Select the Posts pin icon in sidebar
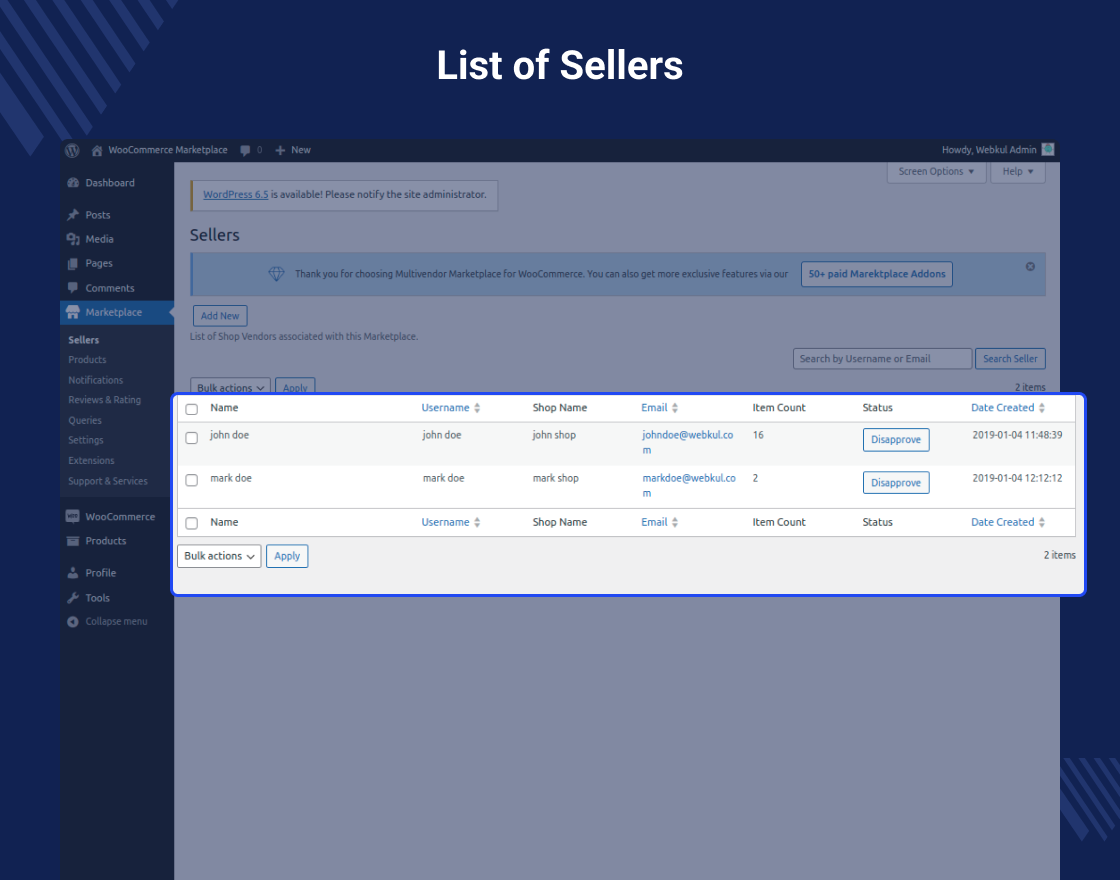Viewport: 1120px width, 880px height. [75, 214]
